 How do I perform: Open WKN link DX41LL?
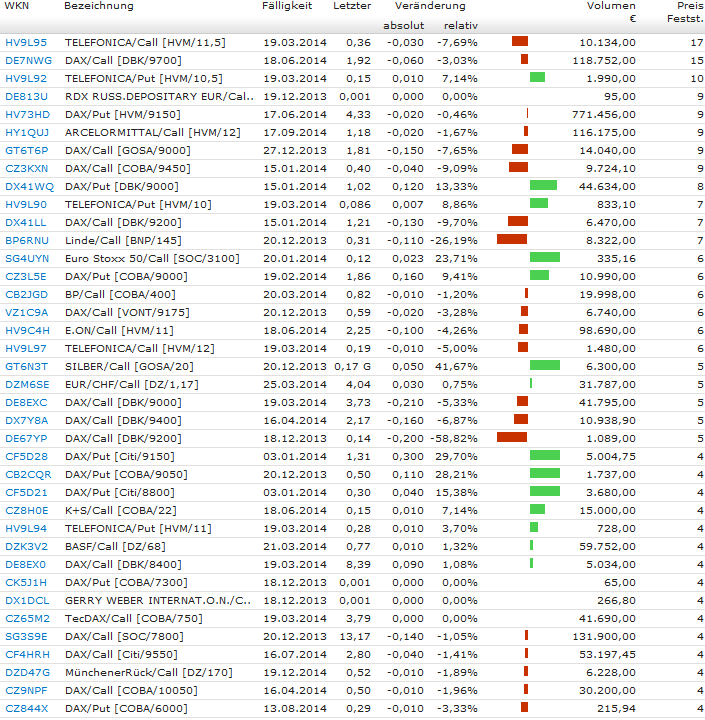coord(26,223)
